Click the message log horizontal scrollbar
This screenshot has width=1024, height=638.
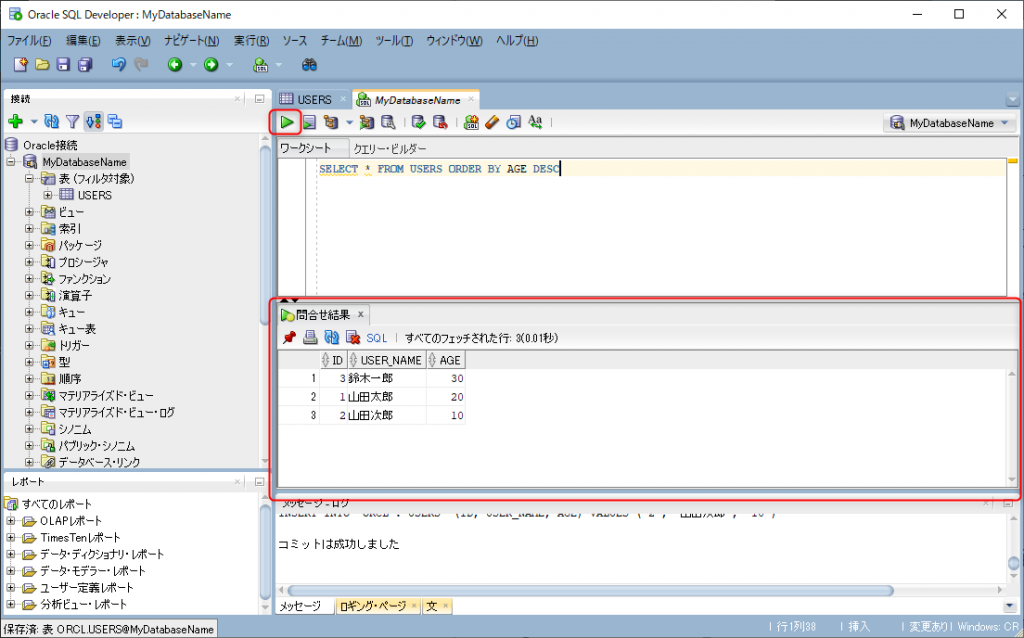pyautogui.click(x=590, y=590)
